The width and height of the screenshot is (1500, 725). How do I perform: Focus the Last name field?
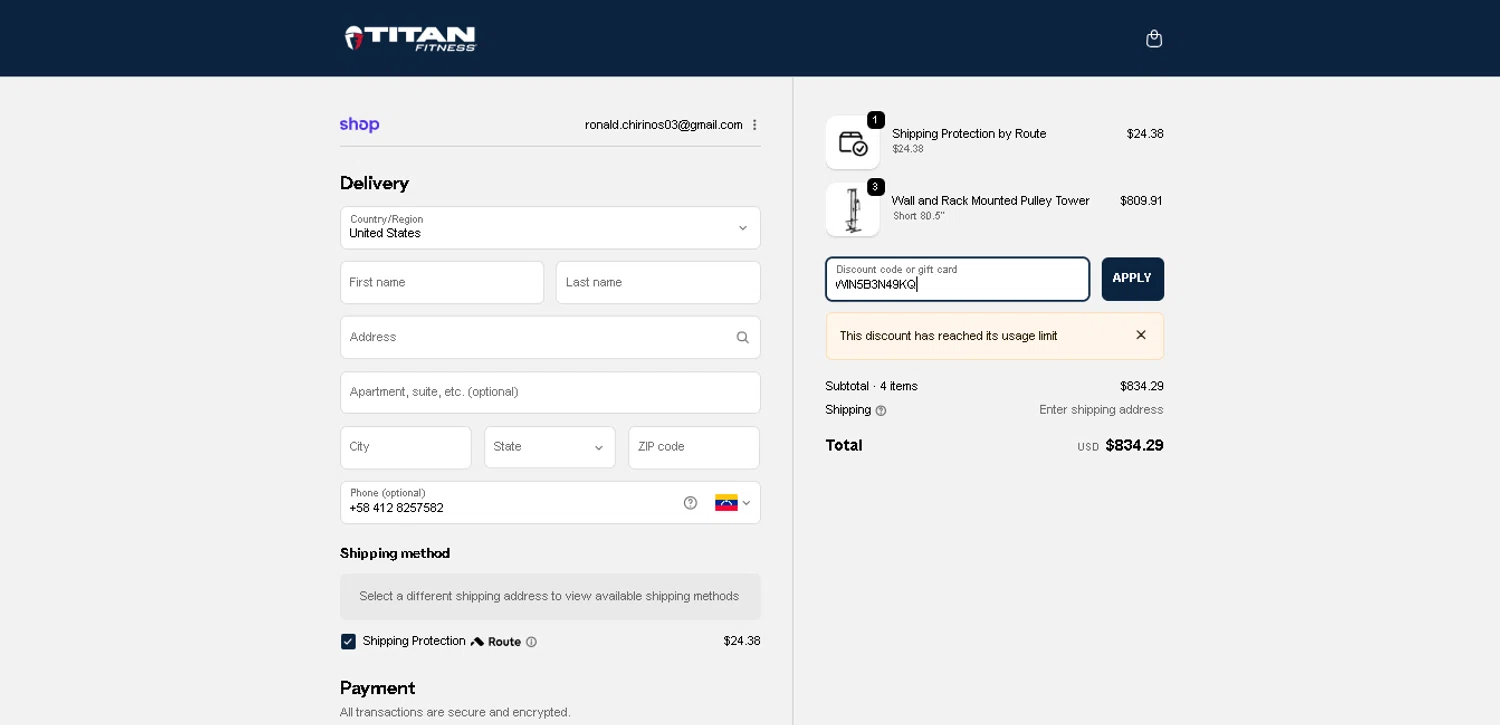[658, 283]
